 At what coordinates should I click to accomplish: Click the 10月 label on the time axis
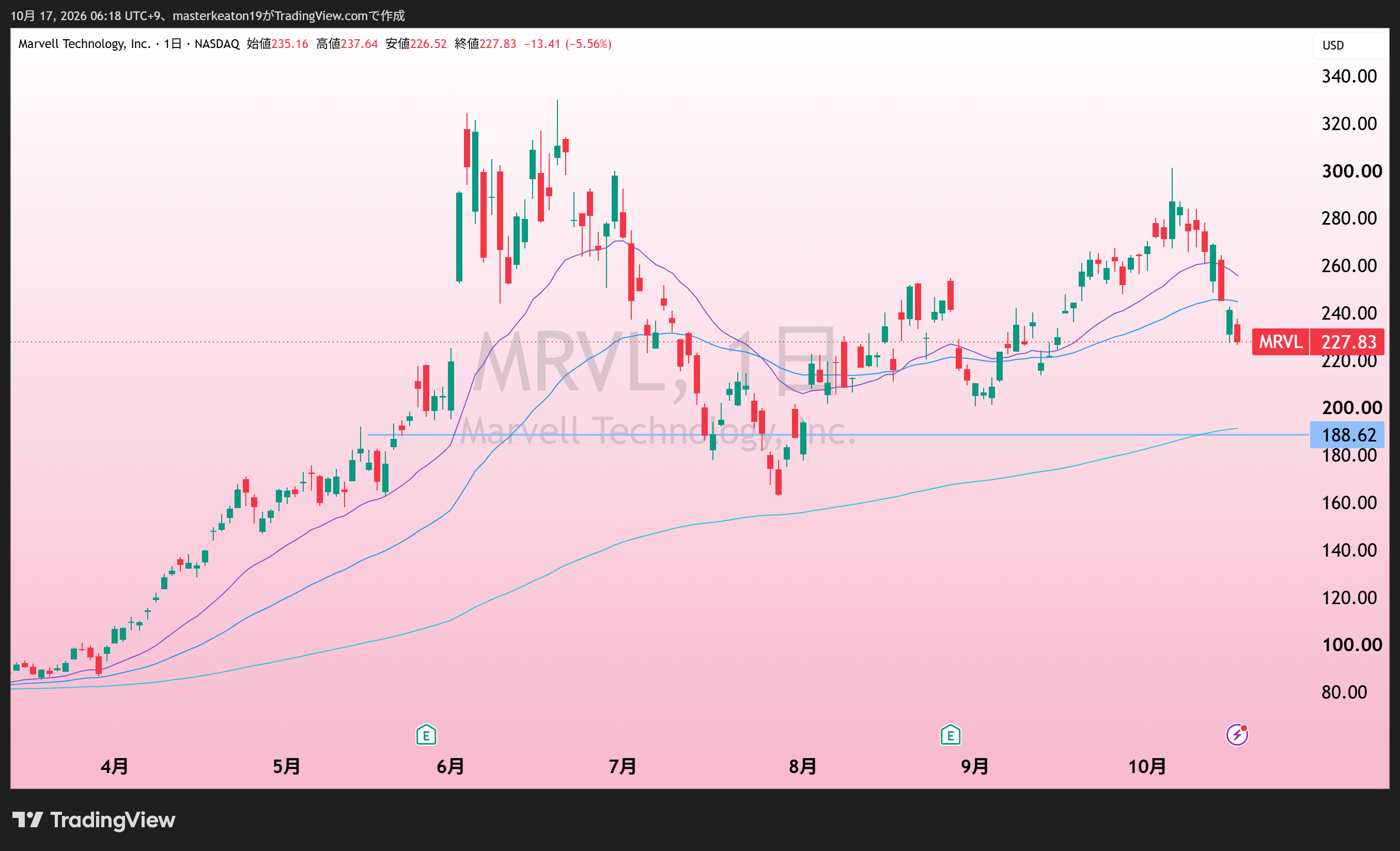coord(1147,766)
